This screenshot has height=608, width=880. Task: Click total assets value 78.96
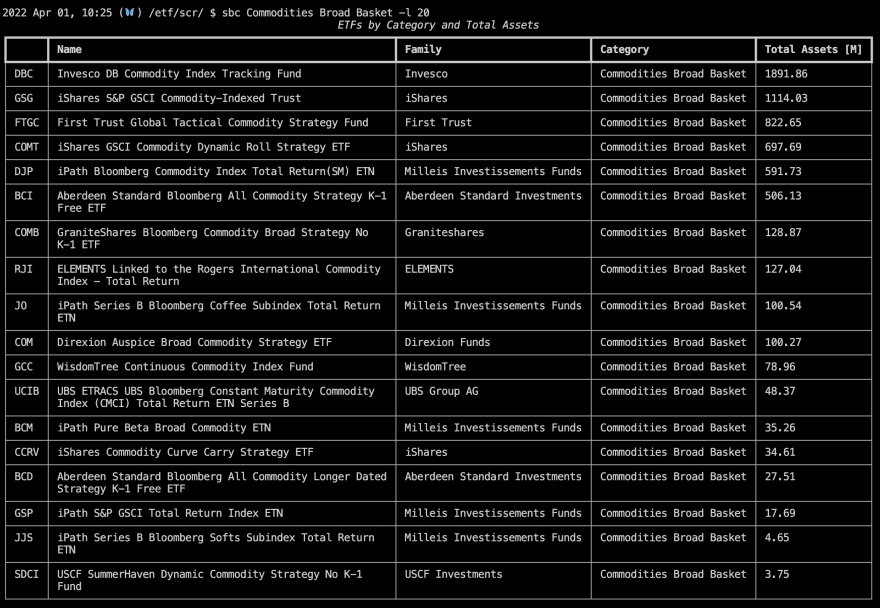780,367
